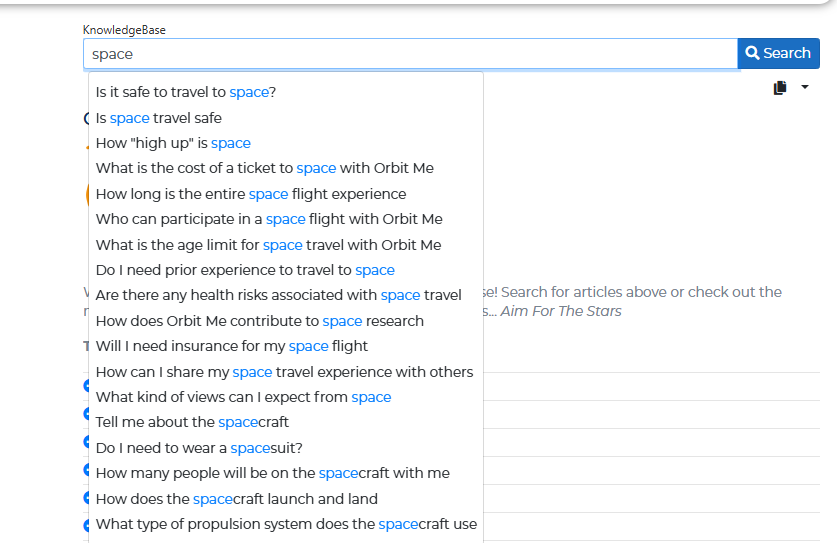Screen dimensions: 837x543
Task: Choose "Do I need to wear a spacesuit?"
Action: [x=199, y=448]
